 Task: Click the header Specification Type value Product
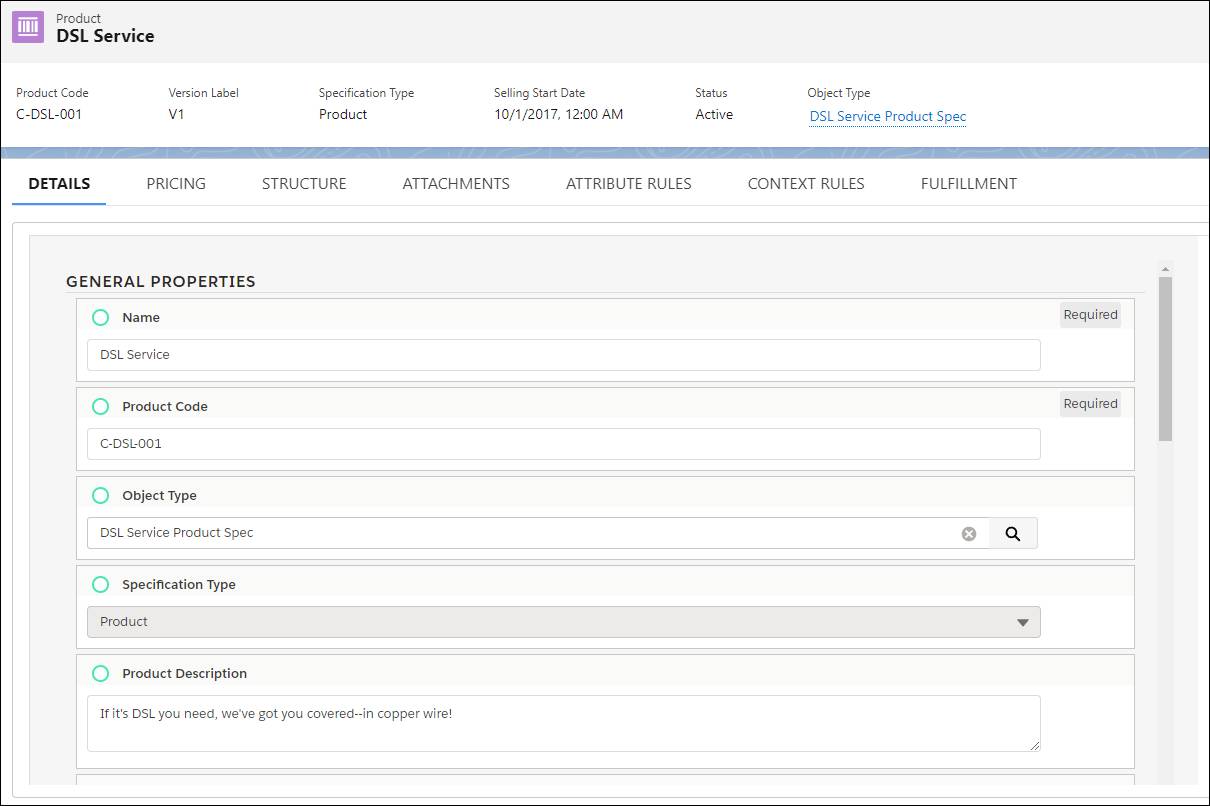pyautogui.click(x=343, y=114)
